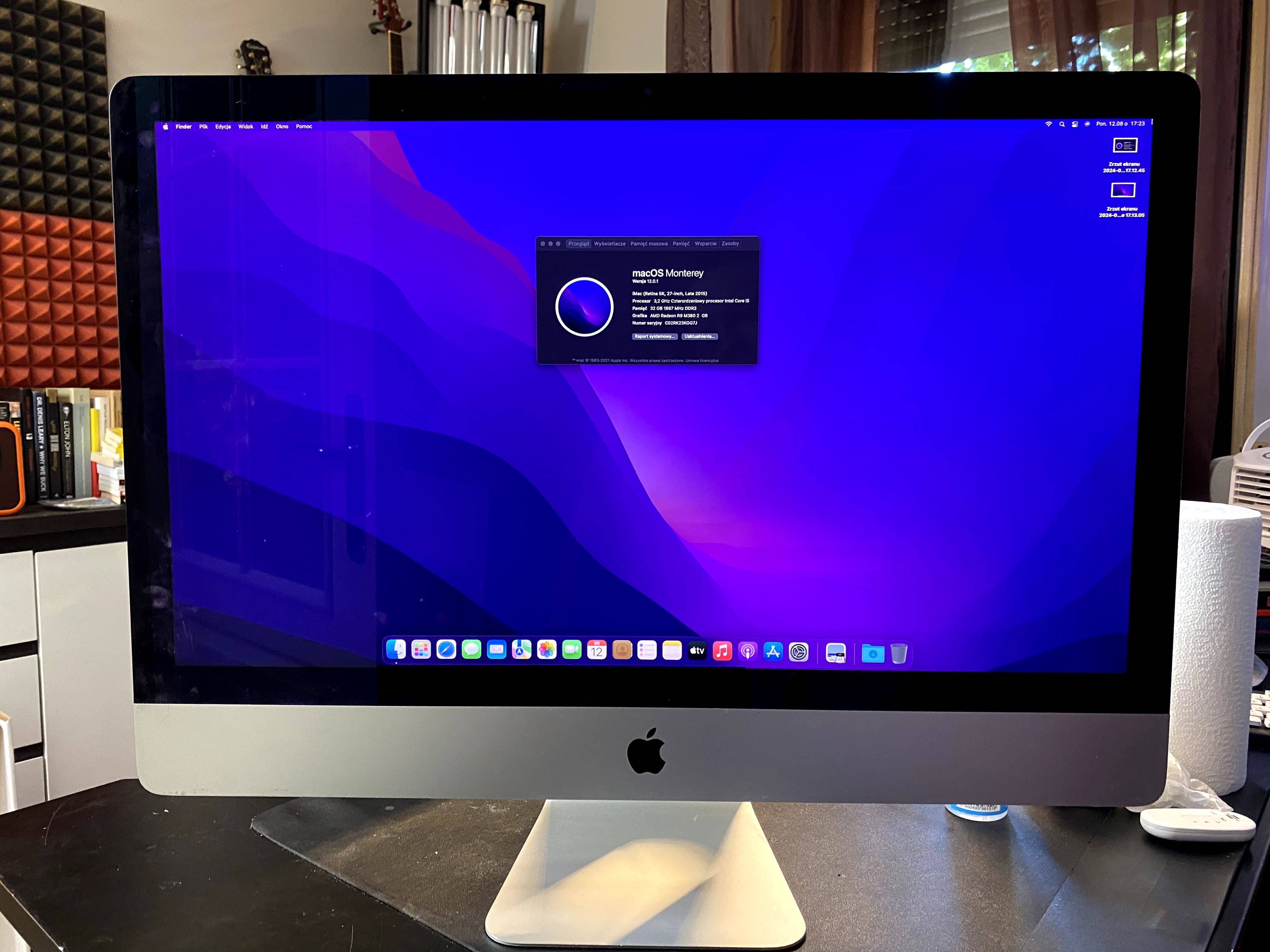
Task: Open the Apple menu
Action: click(165, 127)
